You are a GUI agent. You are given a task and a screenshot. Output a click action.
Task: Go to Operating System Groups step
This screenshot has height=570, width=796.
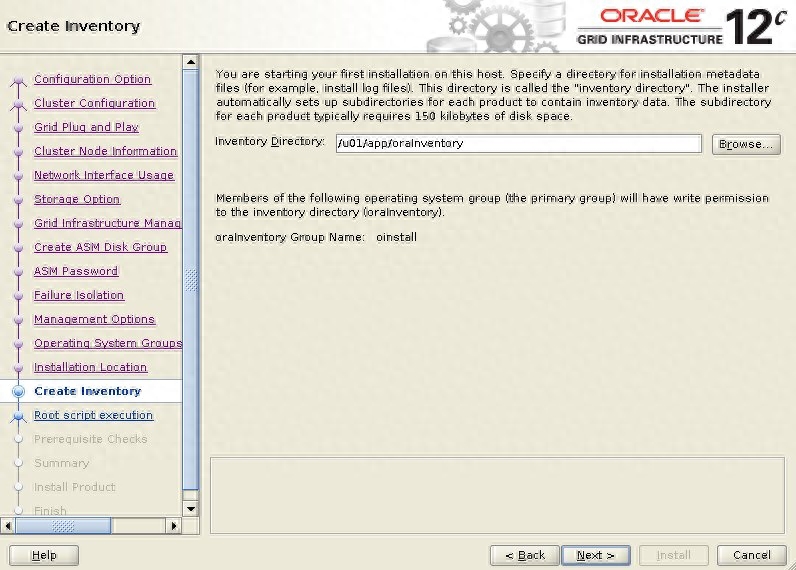[x=107, y=343]
